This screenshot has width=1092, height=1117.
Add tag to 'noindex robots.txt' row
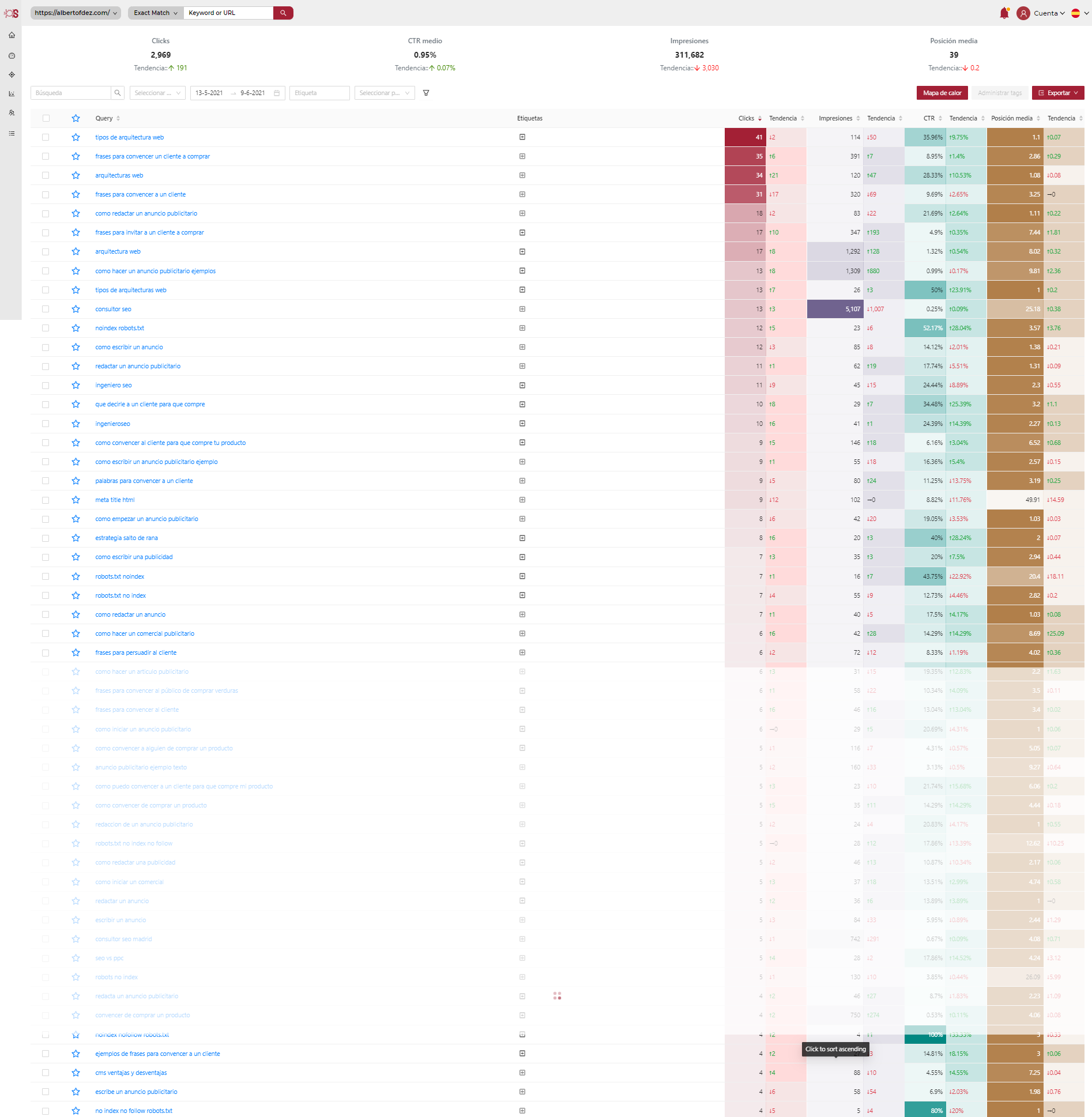(x=522, y=328)
